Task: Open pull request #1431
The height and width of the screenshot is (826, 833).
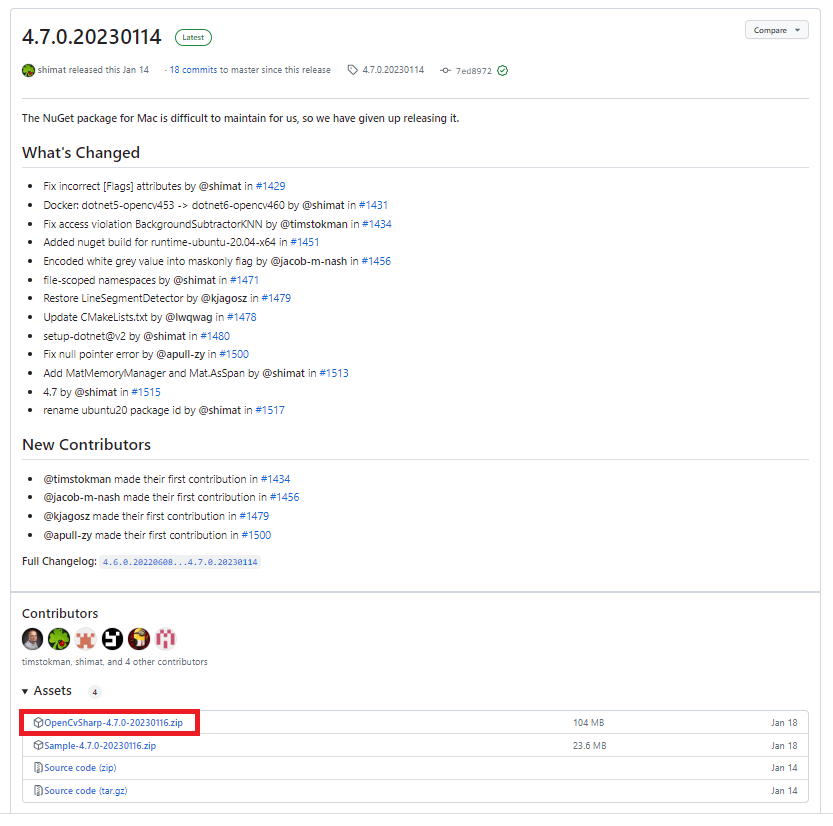Action: tap(373, 205)
